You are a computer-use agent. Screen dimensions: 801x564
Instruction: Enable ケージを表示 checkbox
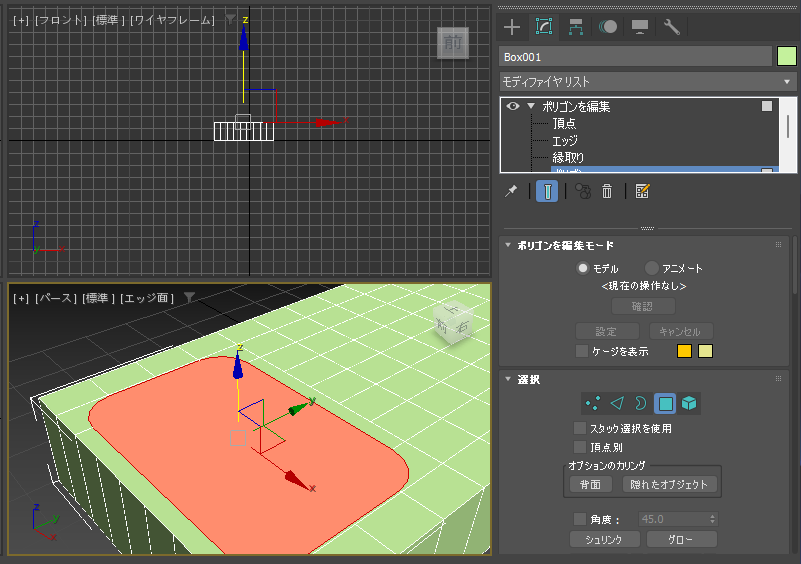[x=581, y=351]
